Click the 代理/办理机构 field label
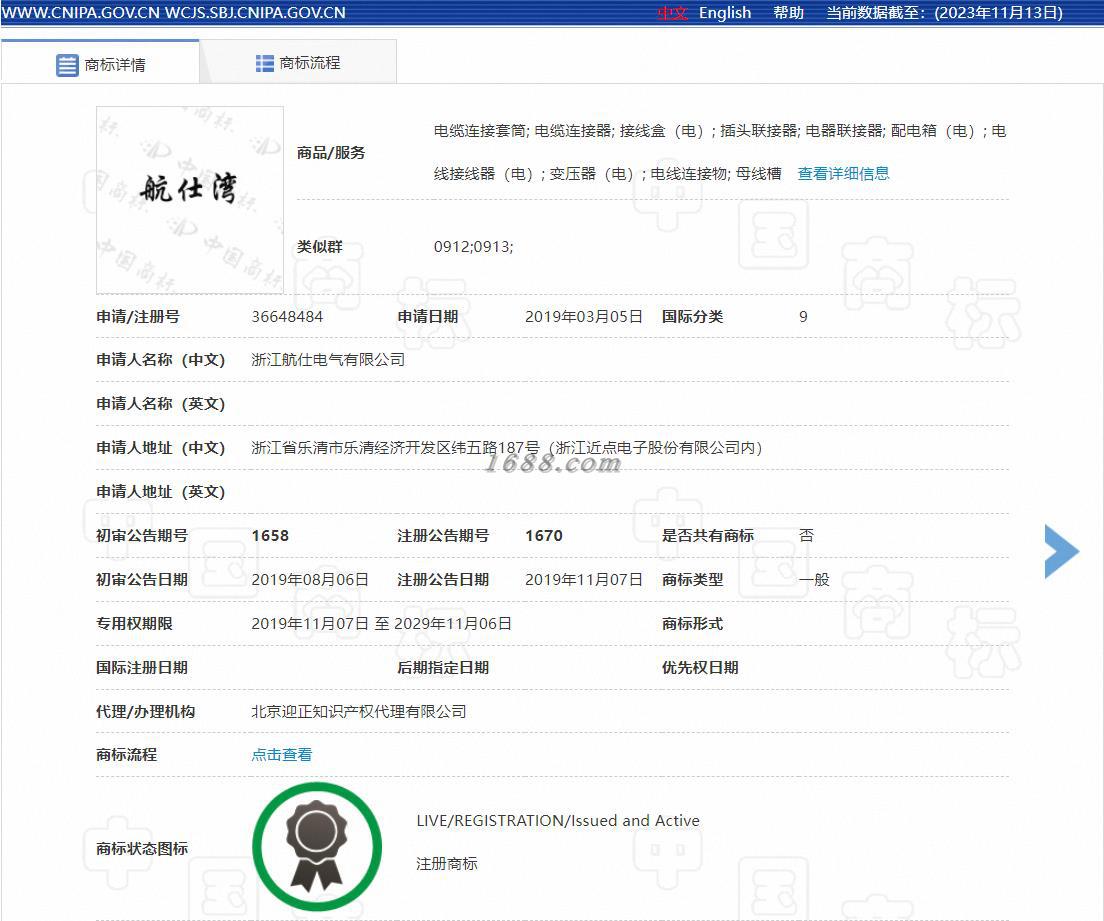 (145, 712)
